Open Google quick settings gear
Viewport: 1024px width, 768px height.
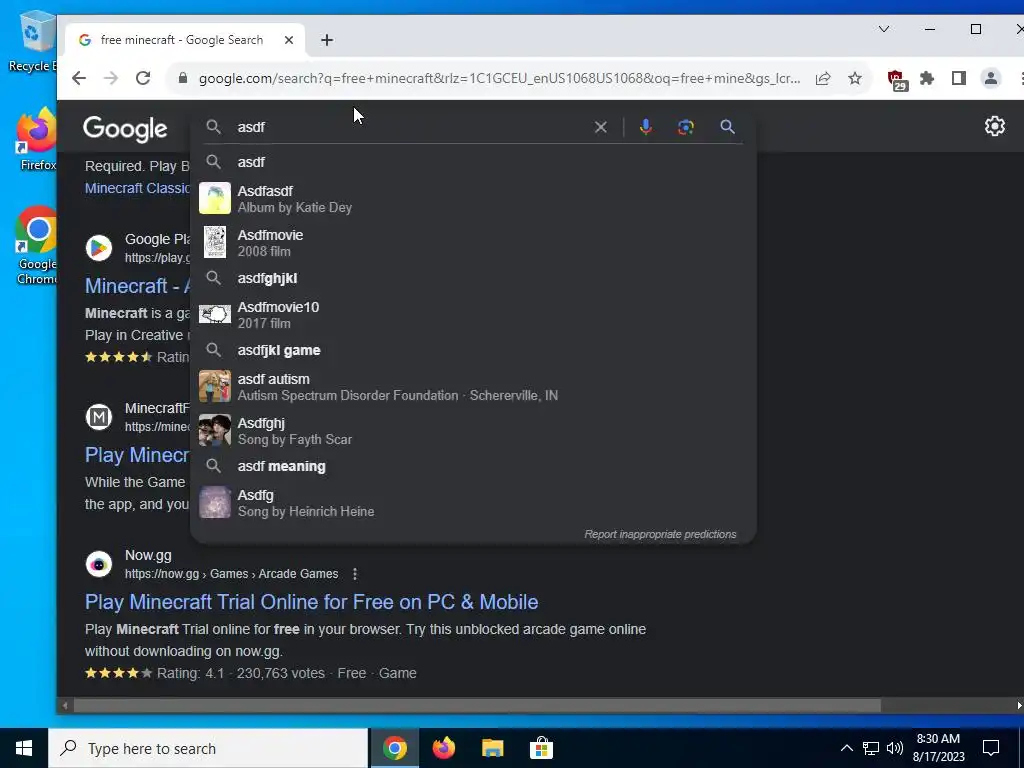pos(995,126)
